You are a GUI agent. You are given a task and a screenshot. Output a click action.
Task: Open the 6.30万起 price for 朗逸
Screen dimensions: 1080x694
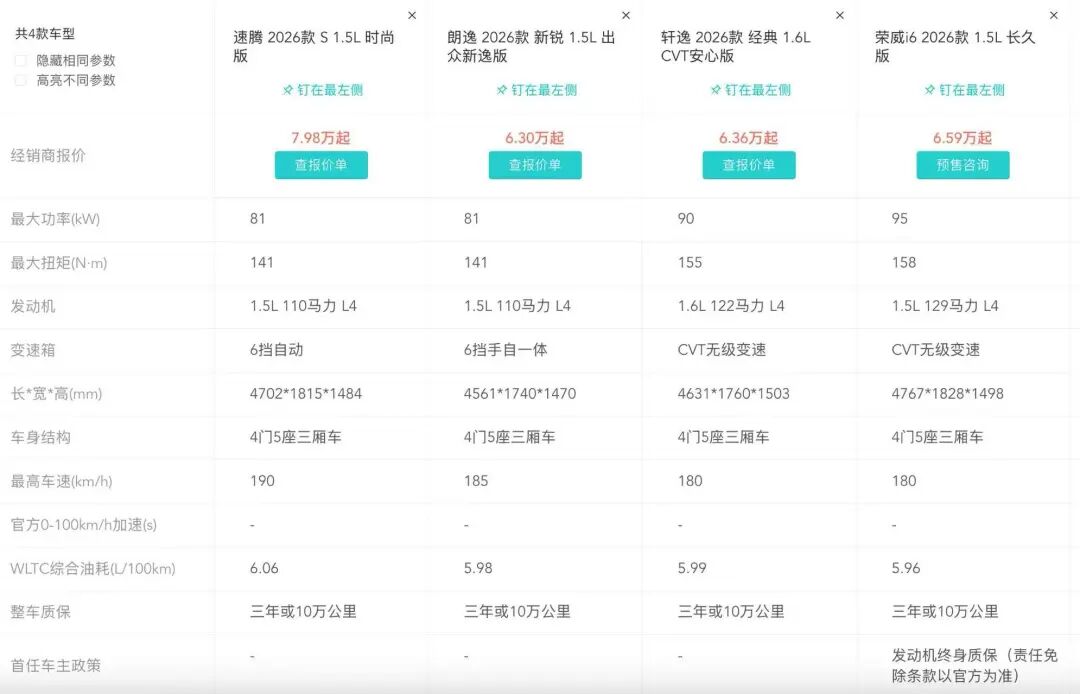click(x=535, y=138)
